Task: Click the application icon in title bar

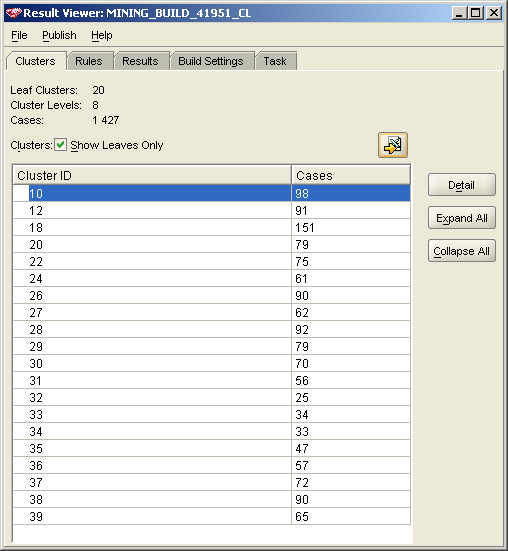Action: 13,13
